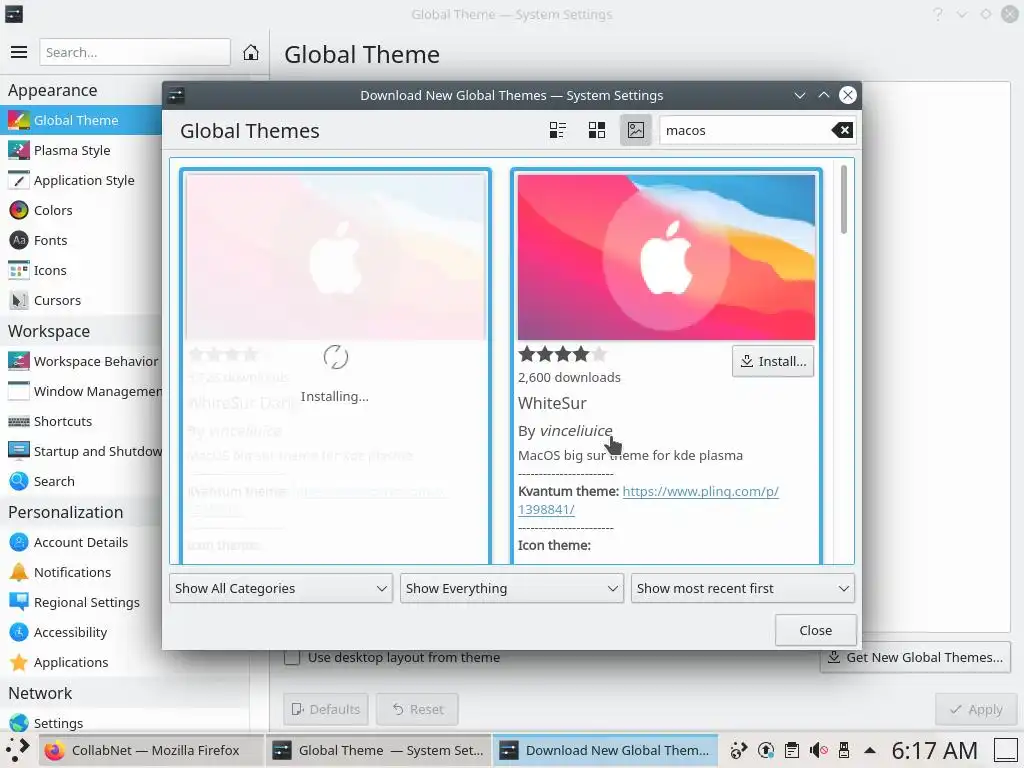Viewport: 1024px width, 768px height.
Task: Open the clock showing 6:17 AM
Action: tap(934, 750)
